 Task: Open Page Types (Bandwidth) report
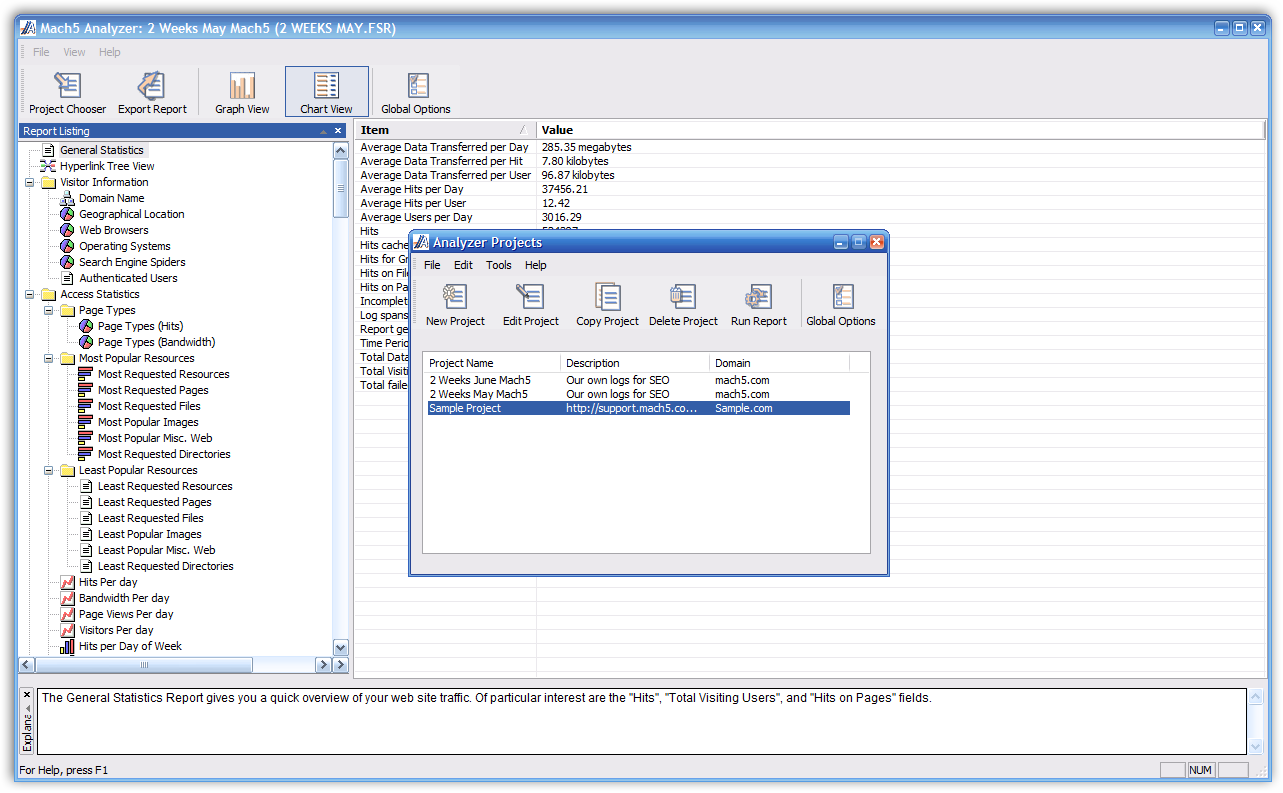pos(156,342)
